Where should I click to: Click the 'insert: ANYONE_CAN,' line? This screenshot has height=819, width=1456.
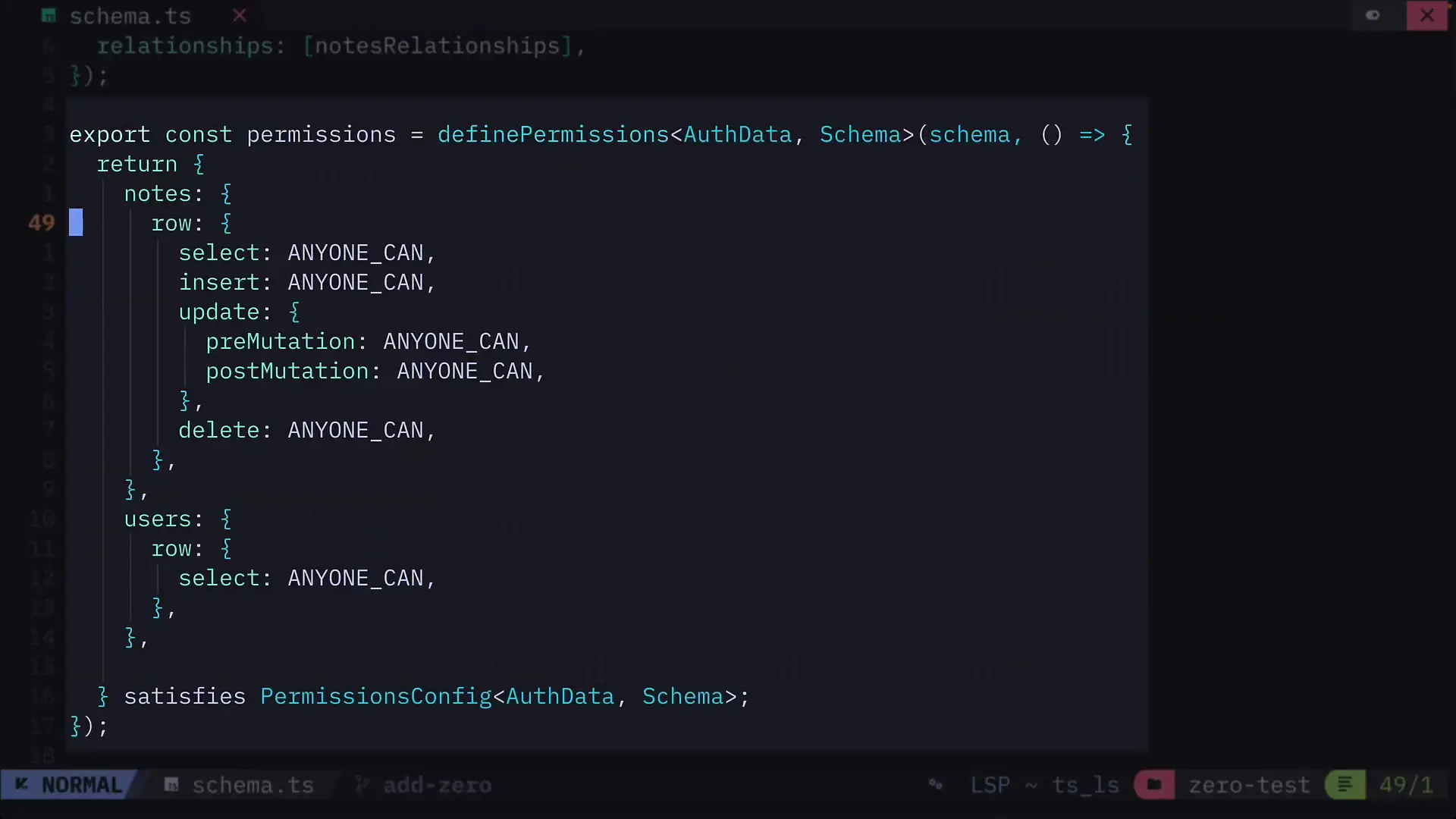(x=307, y=283)
